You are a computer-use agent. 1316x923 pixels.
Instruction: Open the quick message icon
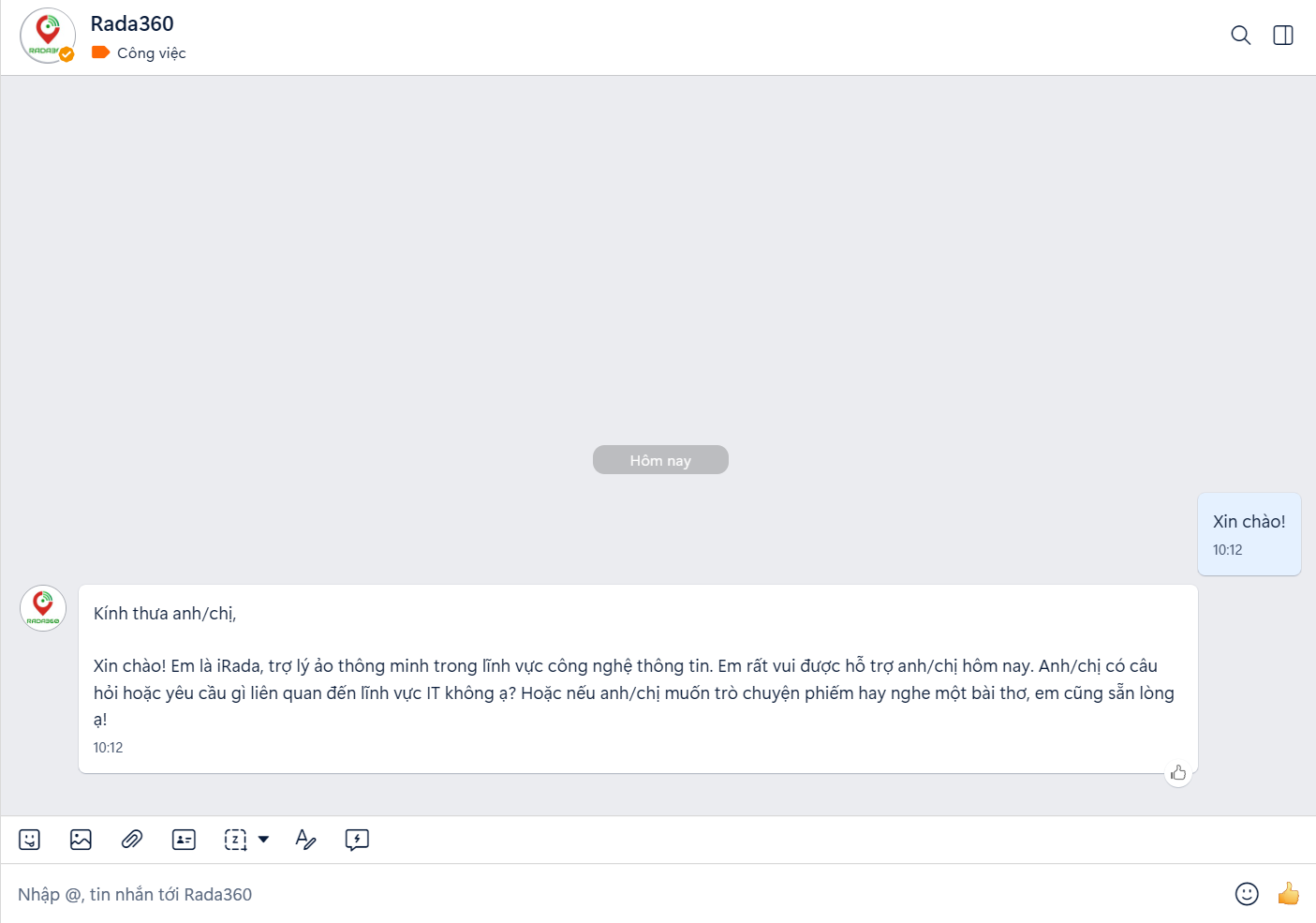coord(357,840)
